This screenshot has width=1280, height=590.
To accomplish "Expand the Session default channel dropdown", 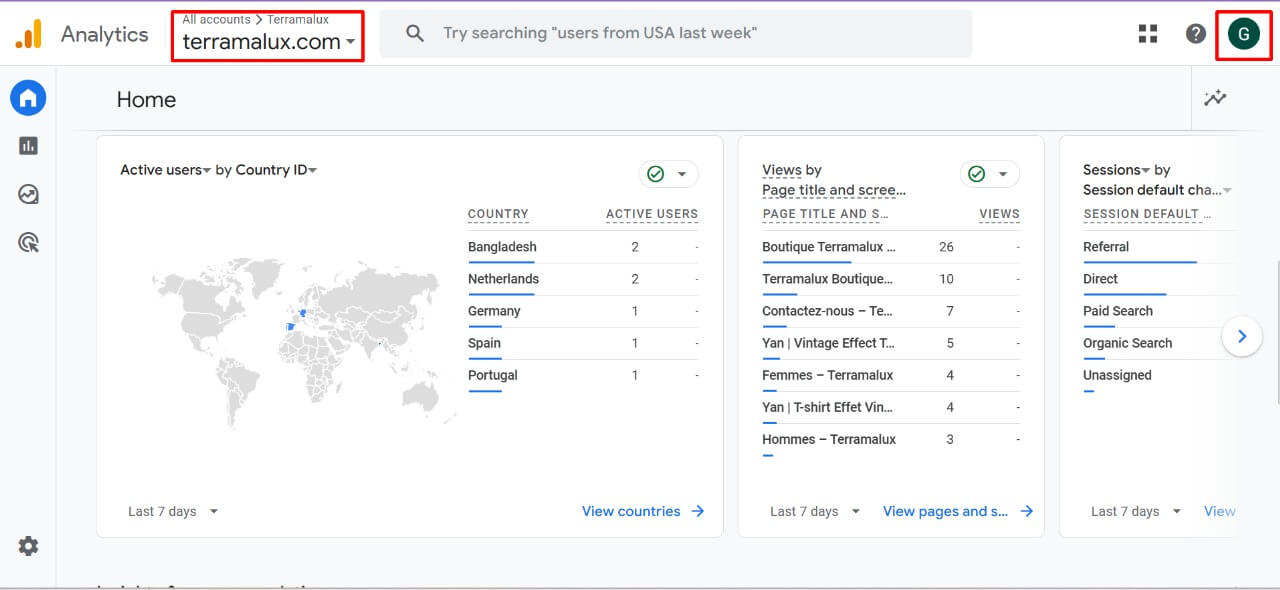I will click(x=1157, y=190).
